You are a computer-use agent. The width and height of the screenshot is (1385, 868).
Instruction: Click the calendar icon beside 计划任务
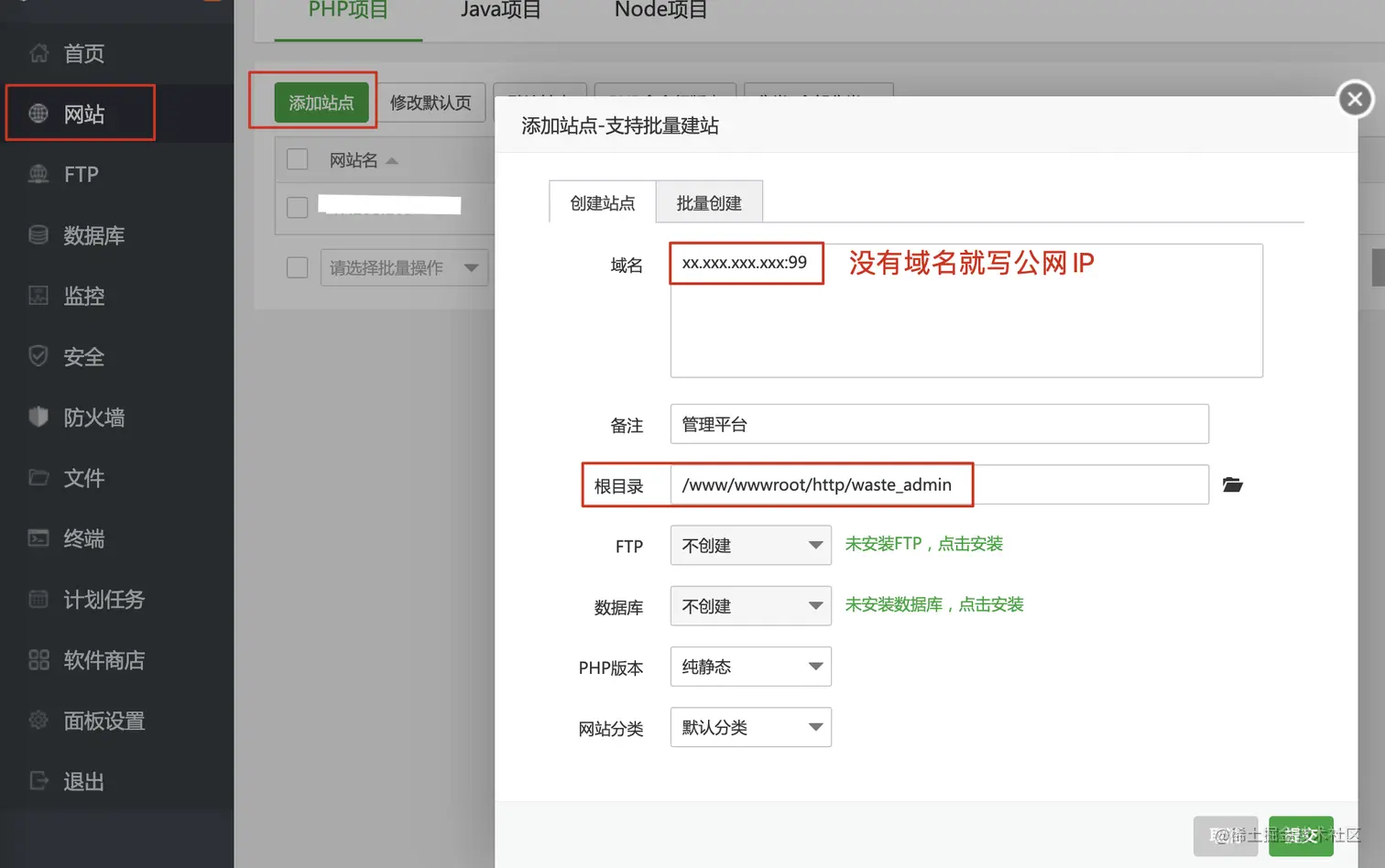[38, 599]
